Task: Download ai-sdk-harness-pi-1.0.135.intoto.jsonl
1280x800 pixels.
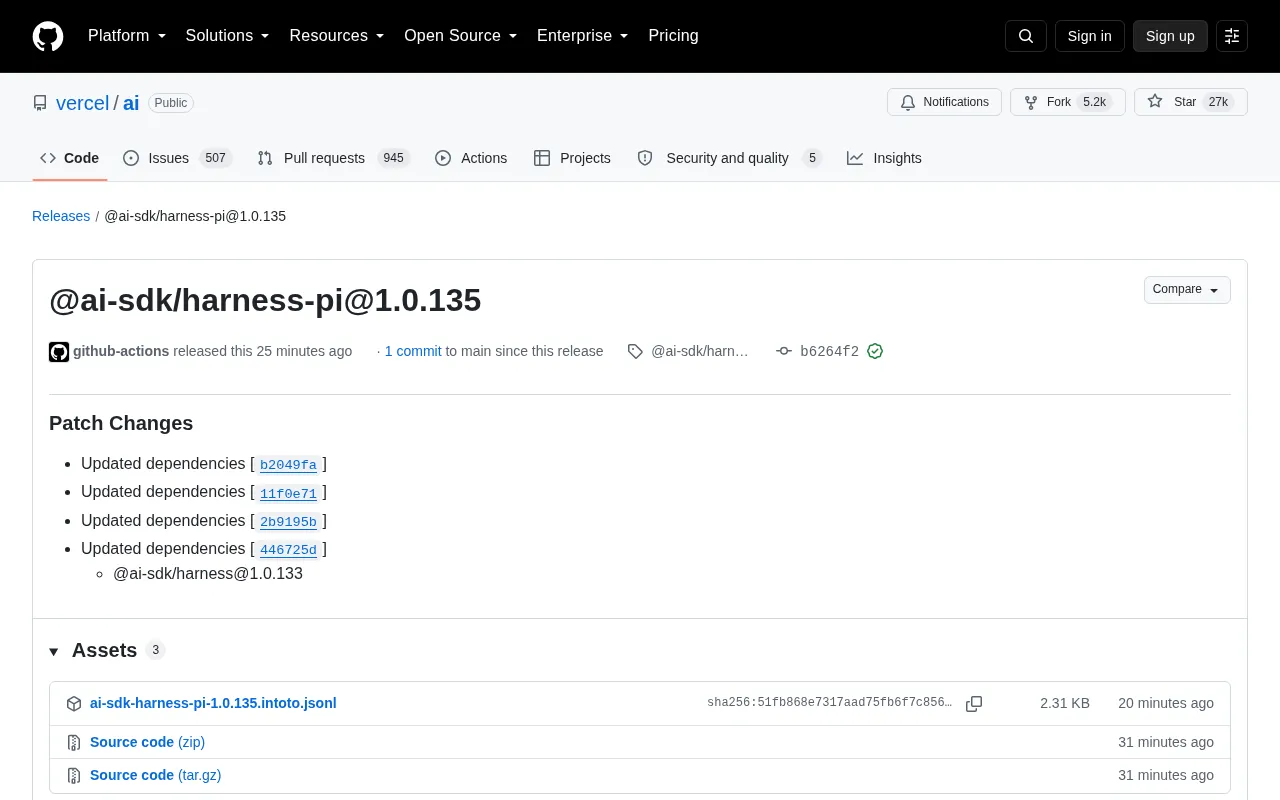Action: [213, 703]
